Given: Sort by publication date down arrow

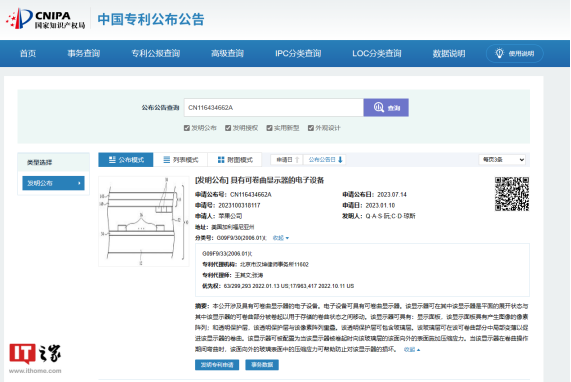Looking at the screenshot, I should (x=340, y=160).
